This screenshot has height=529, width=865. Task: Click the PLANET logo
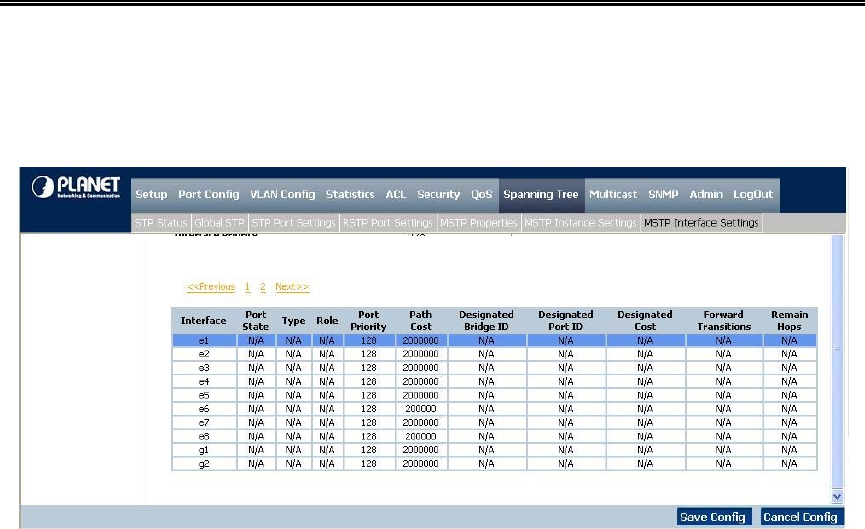coord(76,189)
